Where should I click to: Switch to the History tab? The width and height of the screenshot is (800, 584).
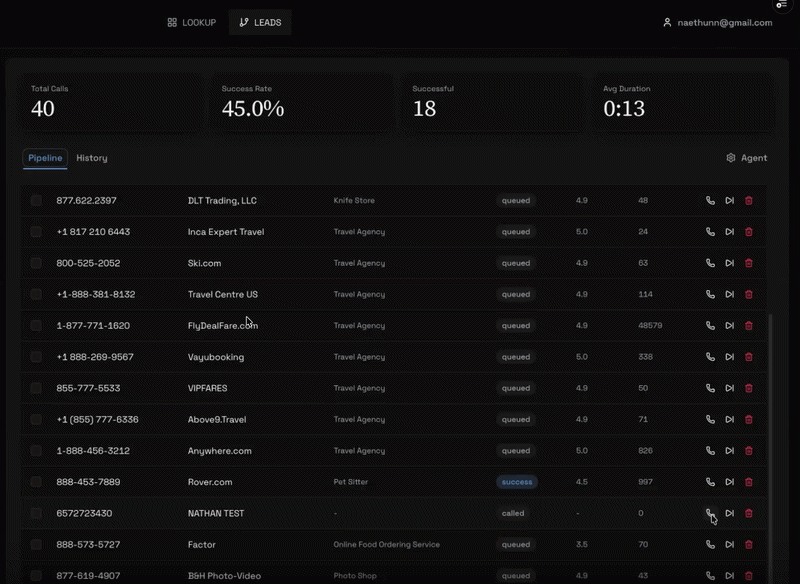click(92, 158)
